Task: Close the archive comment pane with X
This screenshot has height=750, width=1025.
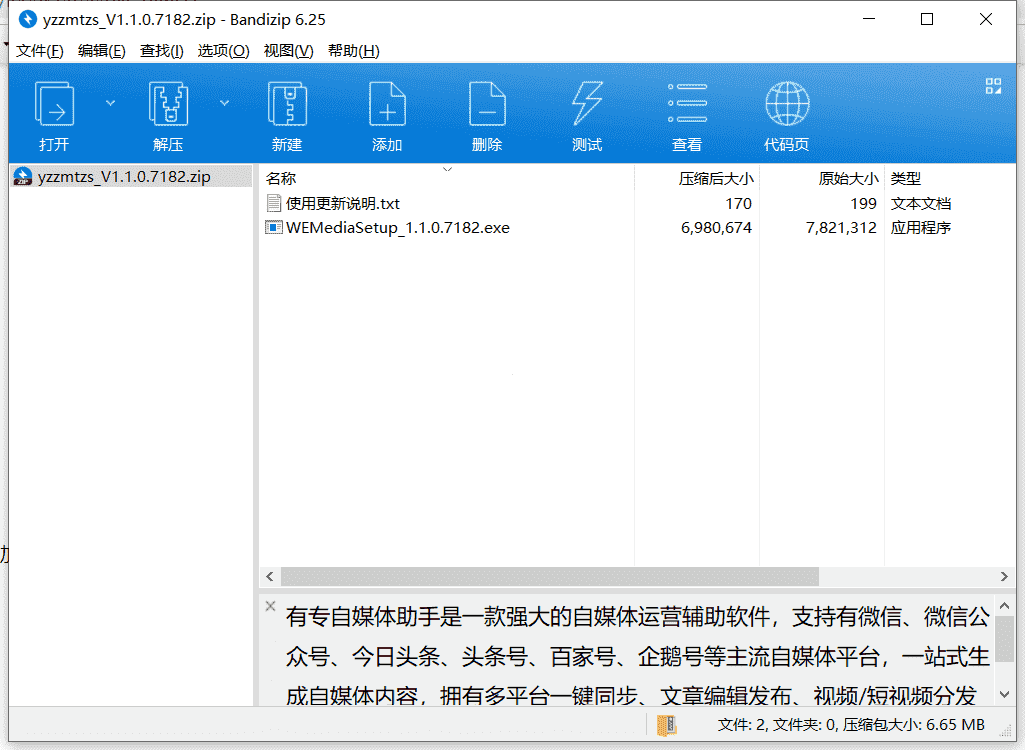Action: pyautogui.click(x=271, y=606)
